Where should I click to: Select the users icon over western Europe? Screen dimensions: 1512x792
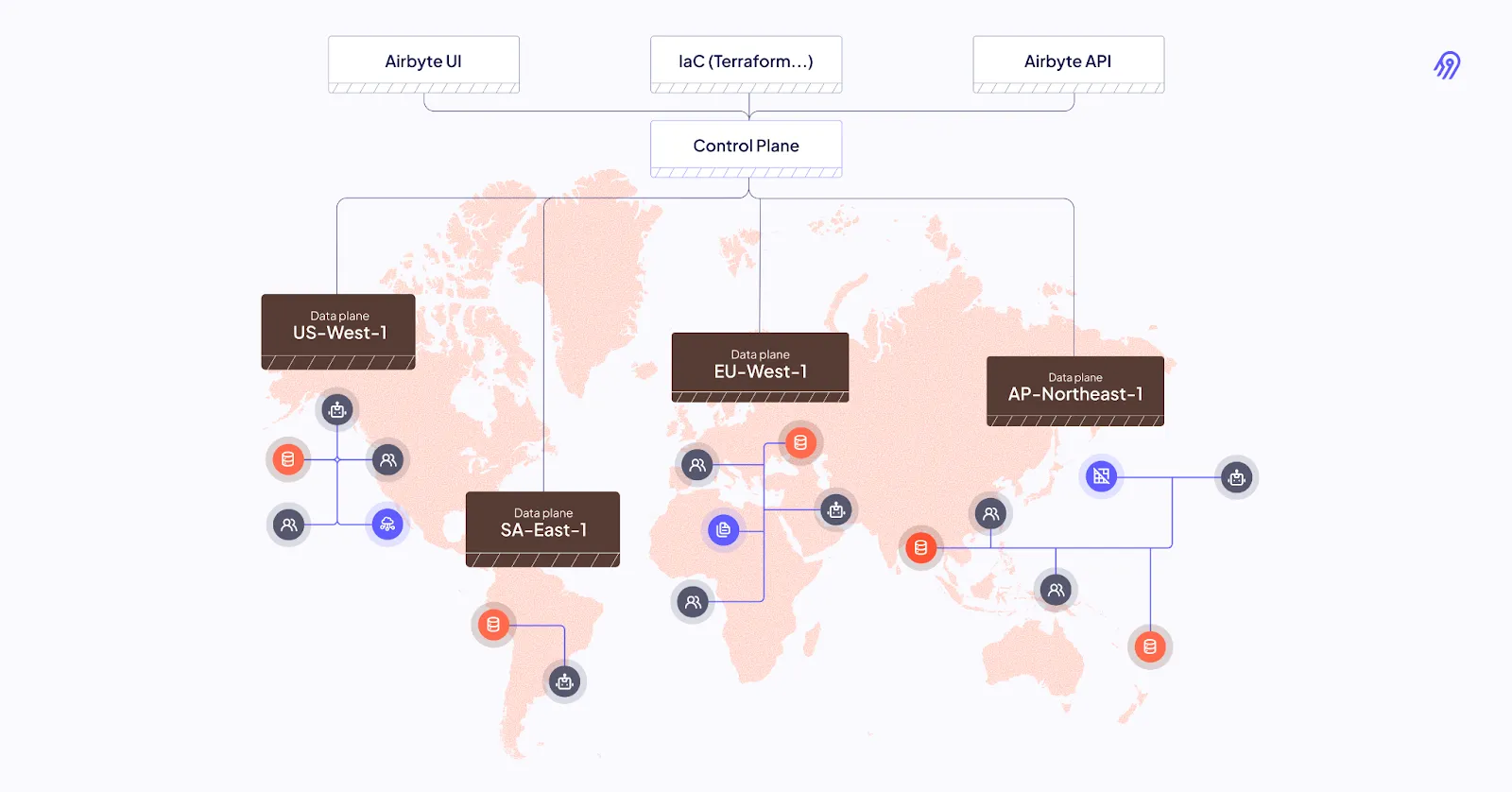(x=697, y=465)
